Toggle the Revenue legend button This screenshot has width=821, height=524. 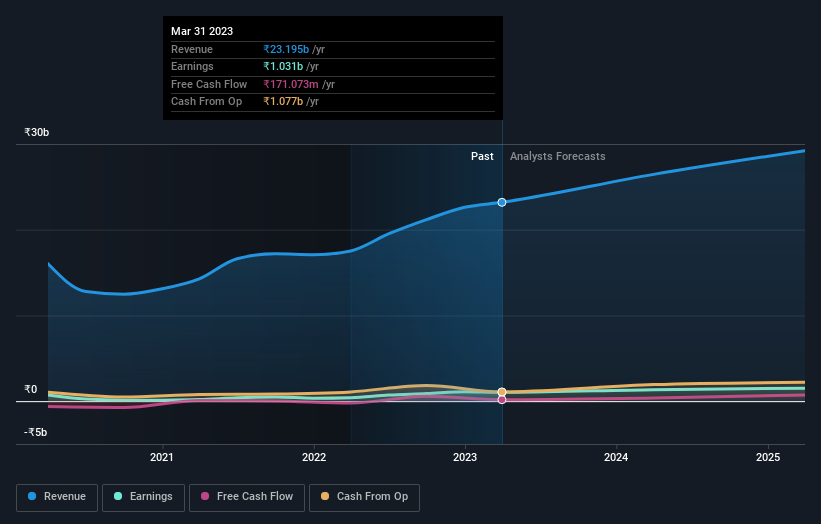pyautogui.click(x=57, y=497)
